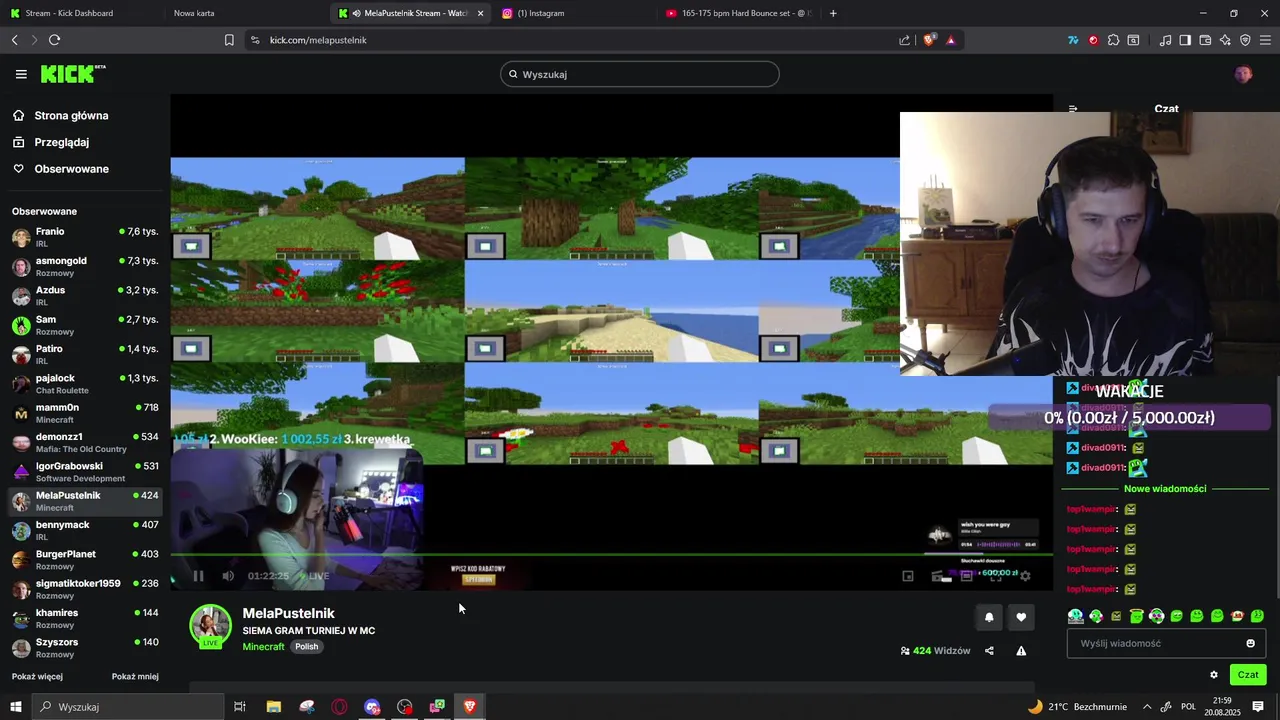Screen dimensions: 1280x720
Task: Open the user profile avatar menu
Action: coord(1243,74)
